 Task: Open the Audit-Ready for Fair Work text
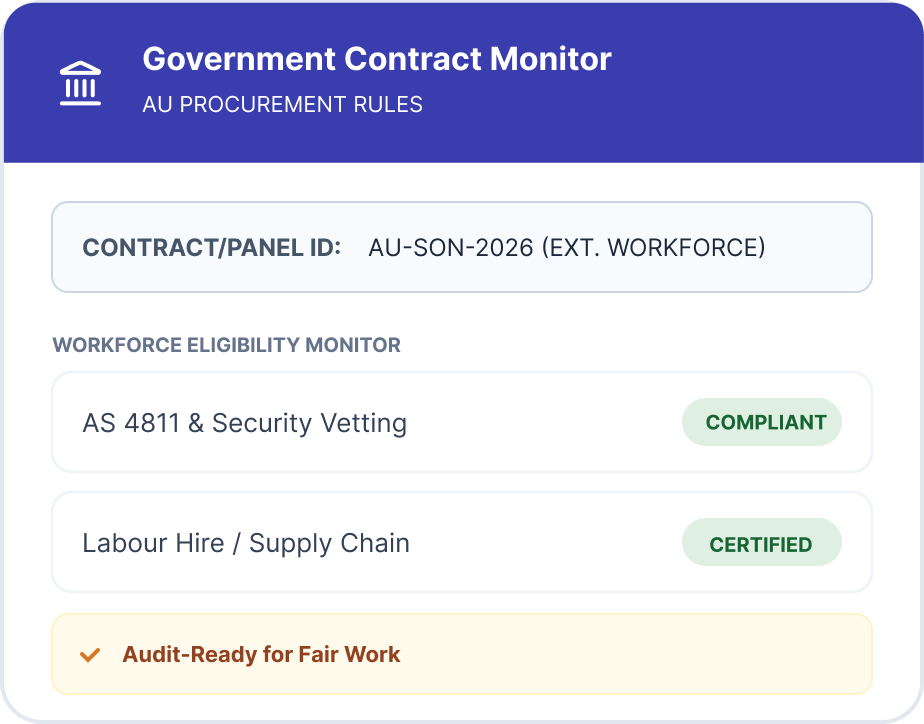(261, 655)
